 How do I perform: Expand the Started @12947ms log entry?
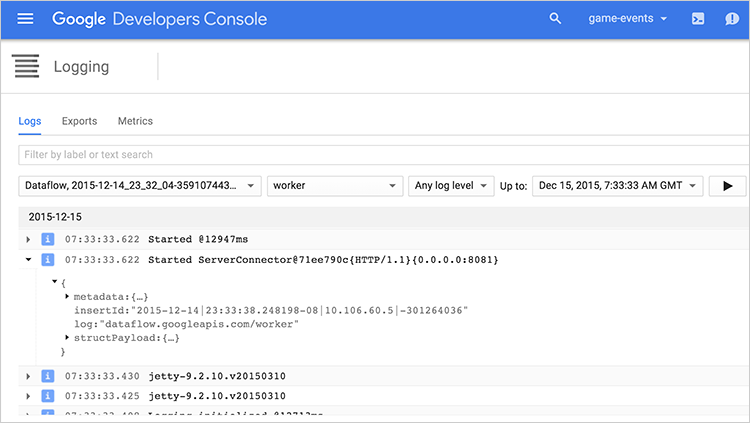28,239
